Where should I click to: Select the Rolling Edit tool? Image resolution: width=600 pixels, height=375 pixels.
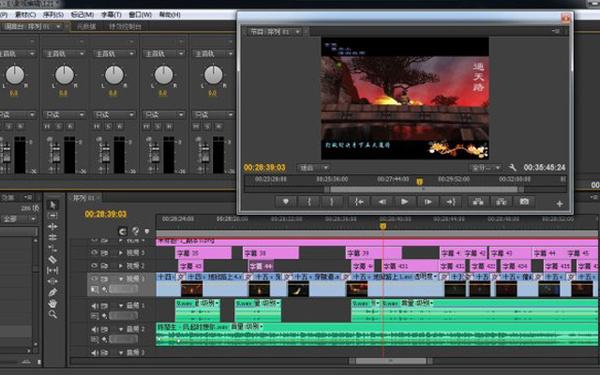(x=53, y=237)
